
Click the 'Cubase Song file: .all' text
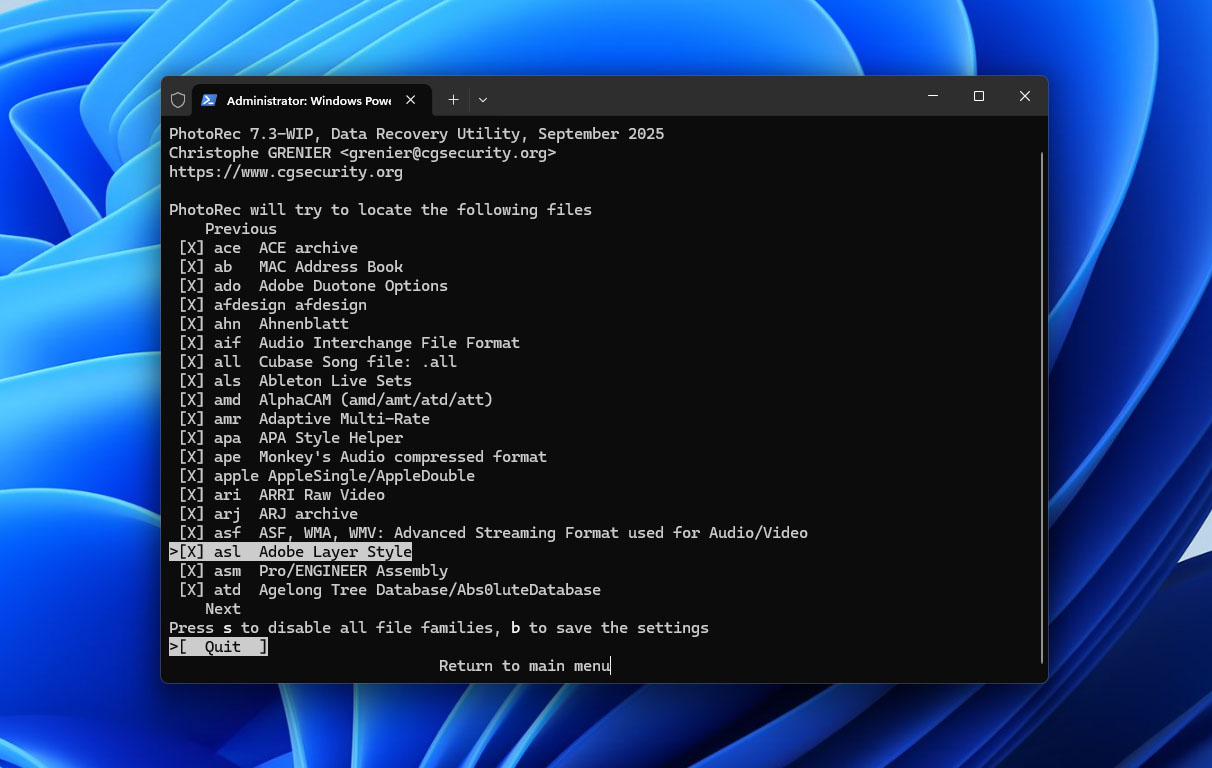pyautogui.click(x=358, y=362)
